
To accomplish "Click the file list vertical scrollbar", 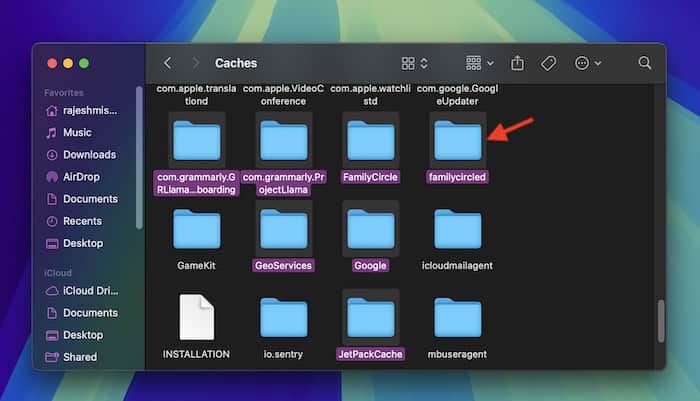I will 660,320.
